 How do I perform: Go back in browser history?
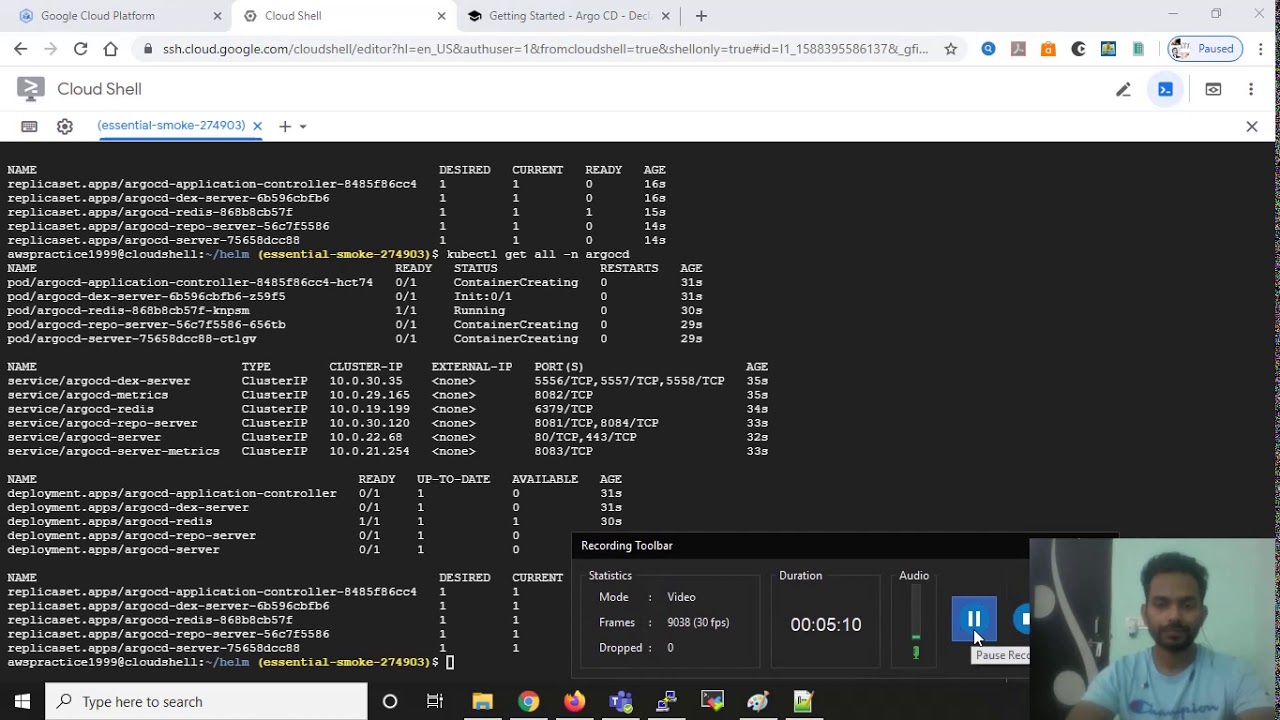(21, 49)
